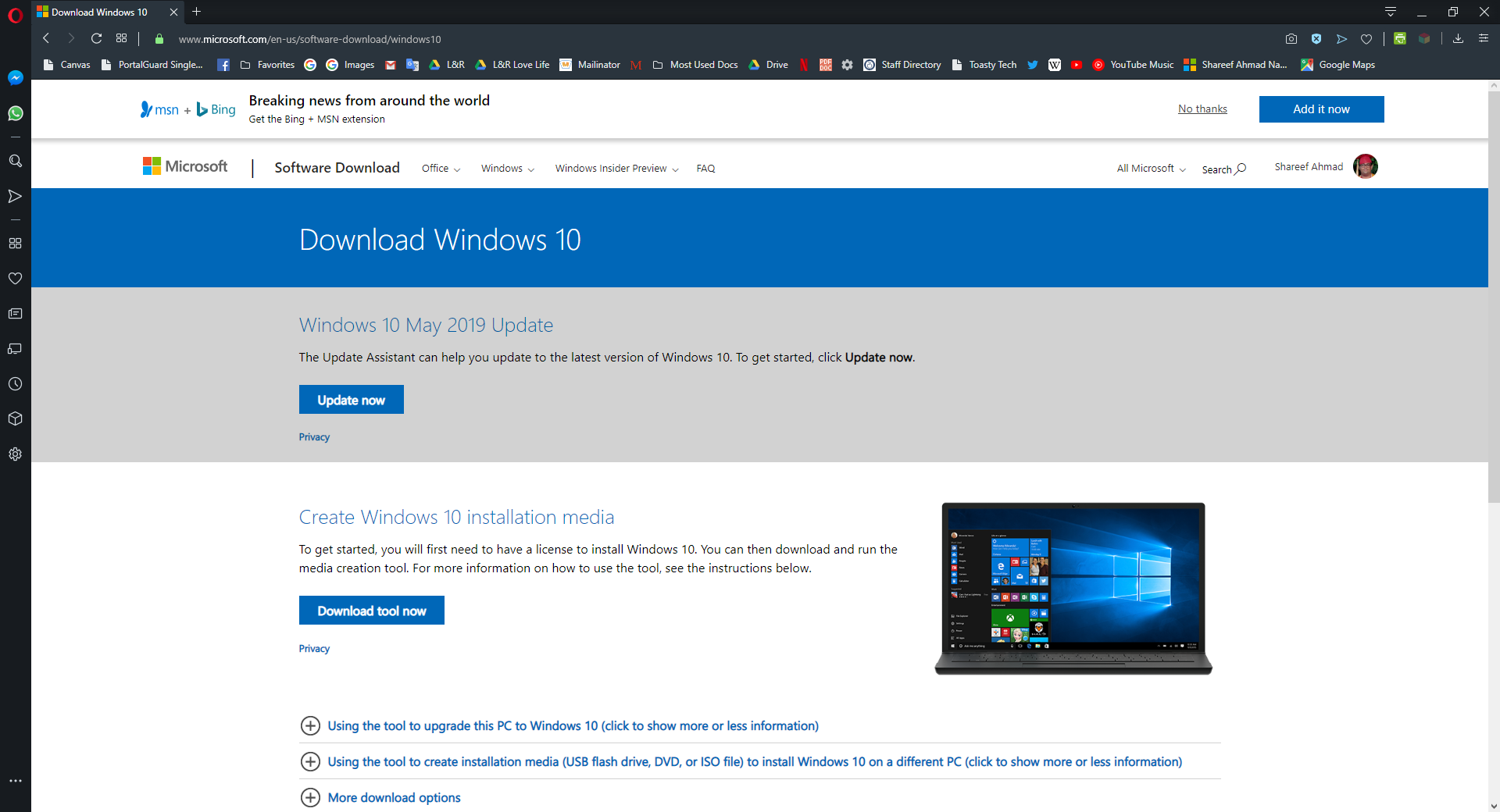The width and height of the screenshot is (1500, 812).
Task: Expand the Office dropdown menu
Action: (x=441, y=169)
